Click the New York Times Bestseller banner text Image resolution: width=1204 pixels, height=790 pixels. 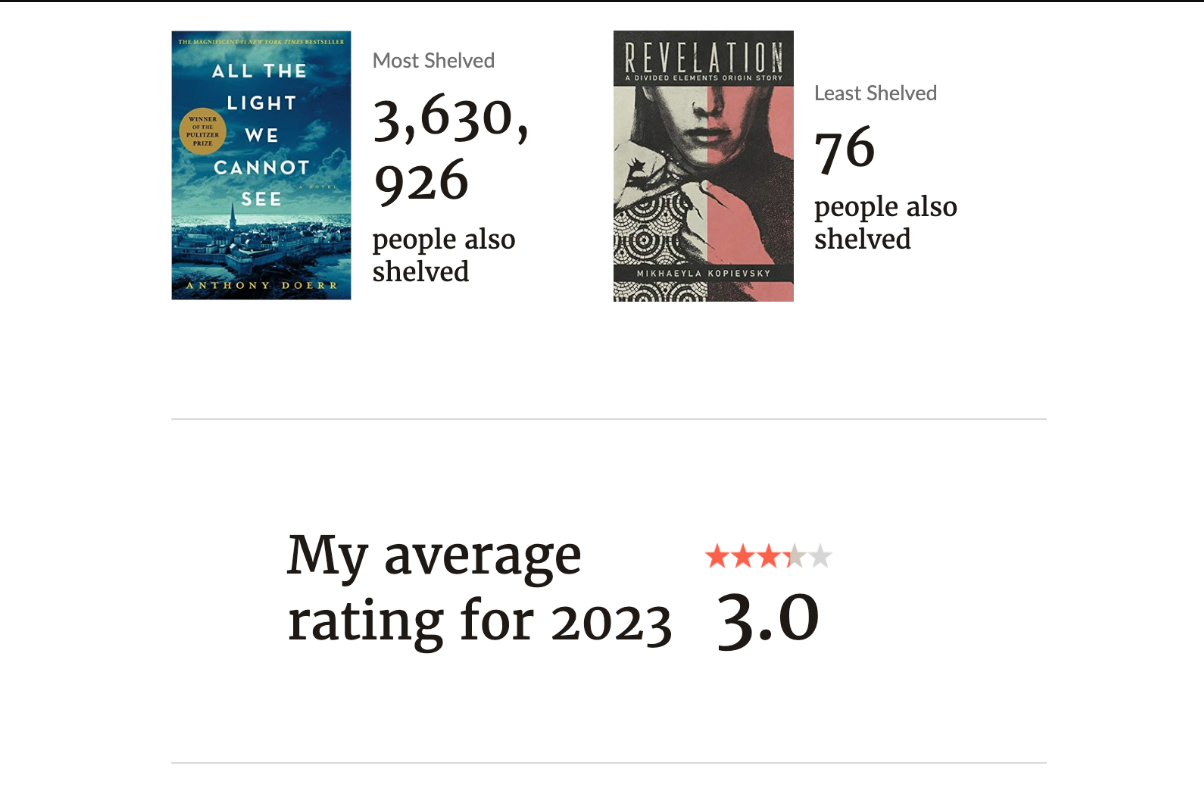[261, 41]
